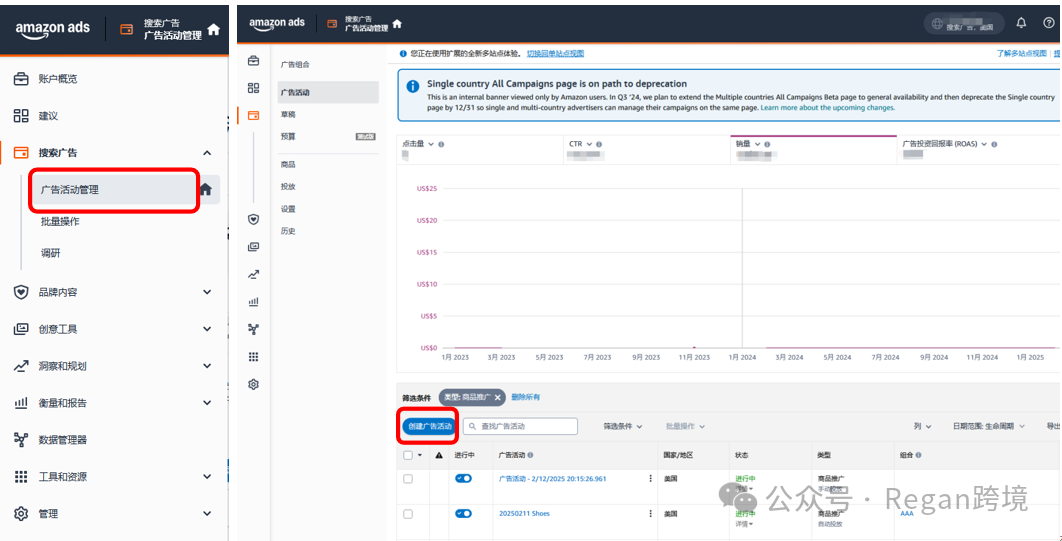Click 管理 gear icon in expanded sidebar

pos(21,513)
